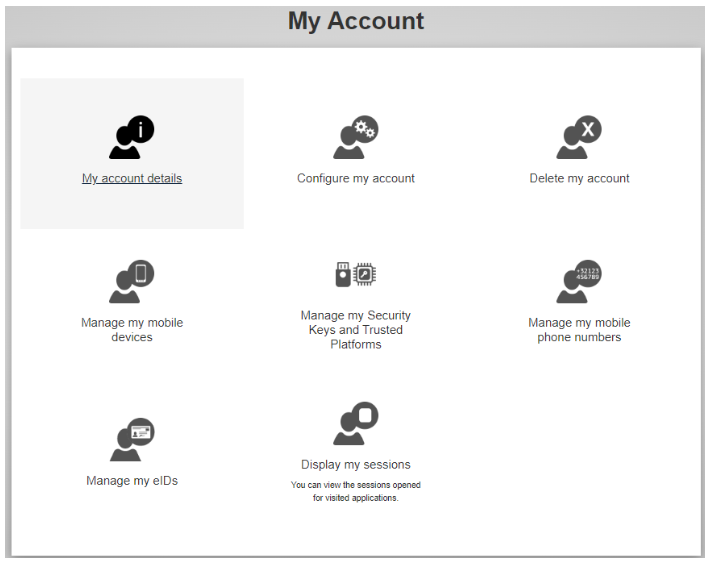Viewport: 710px width, 565px height.
Task: Select the Display my sessions link
Action: click(356, 465)
